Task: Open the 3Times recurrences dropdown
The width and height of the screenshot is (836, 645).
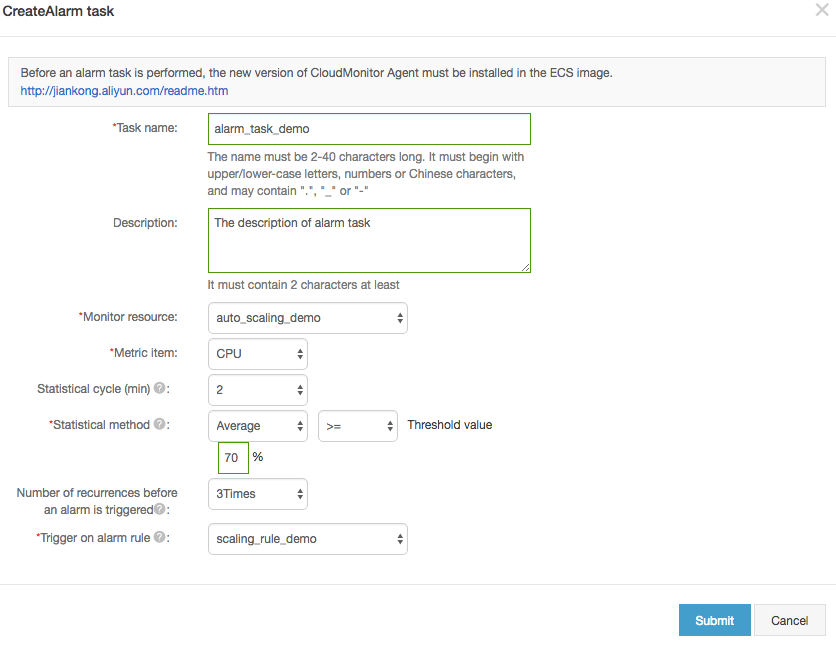Action: 258,494
